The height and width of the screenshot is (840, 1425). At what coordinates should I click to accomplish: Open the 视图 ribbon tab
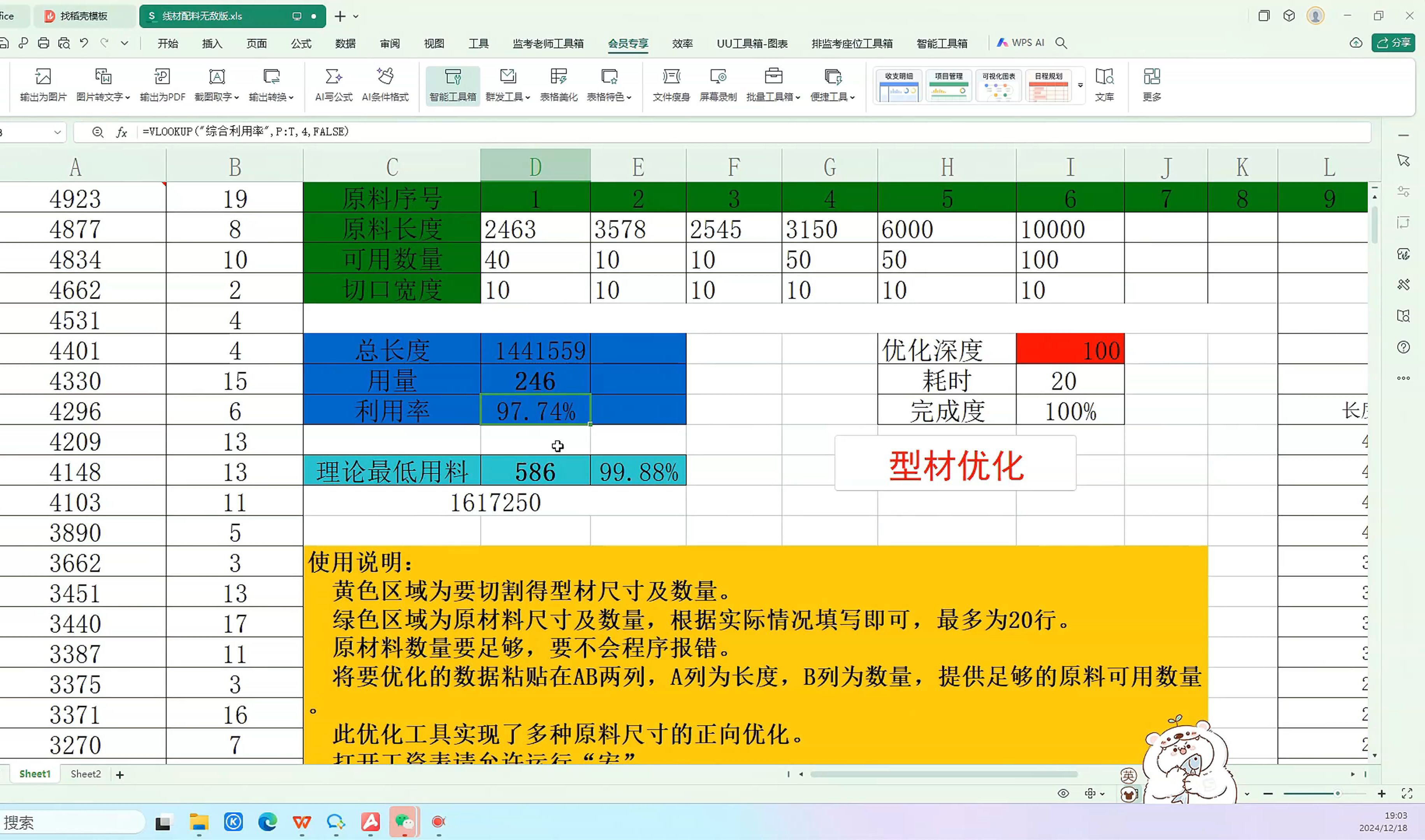point(434,44)
